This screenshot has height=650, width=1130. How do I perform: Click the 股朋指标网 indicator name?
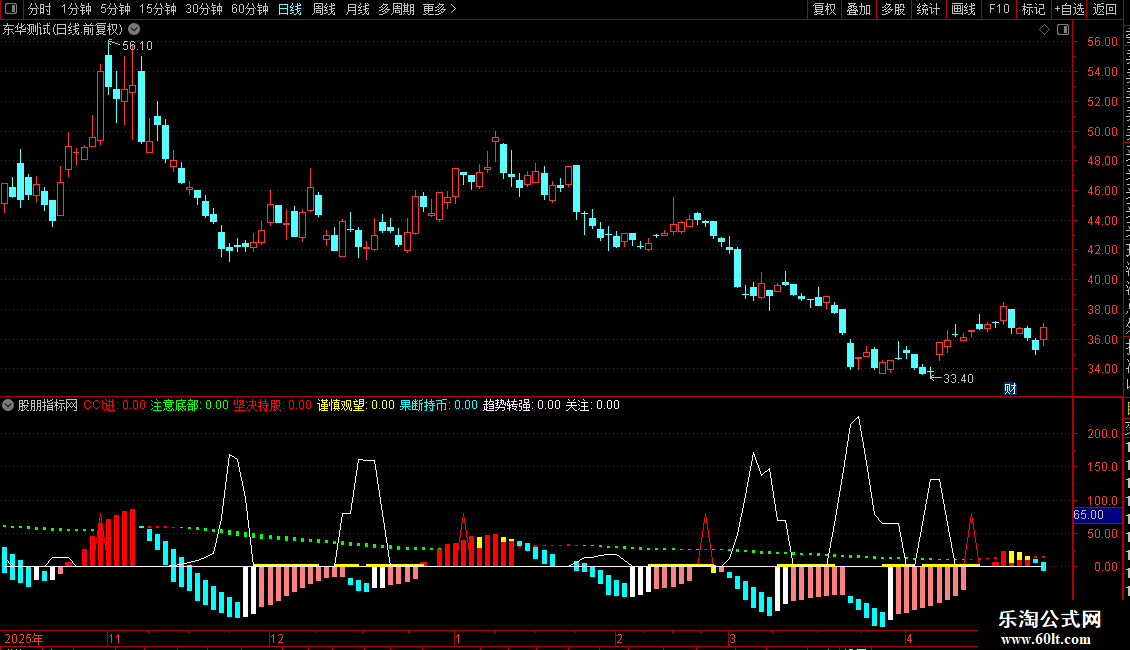pos(48,405)
